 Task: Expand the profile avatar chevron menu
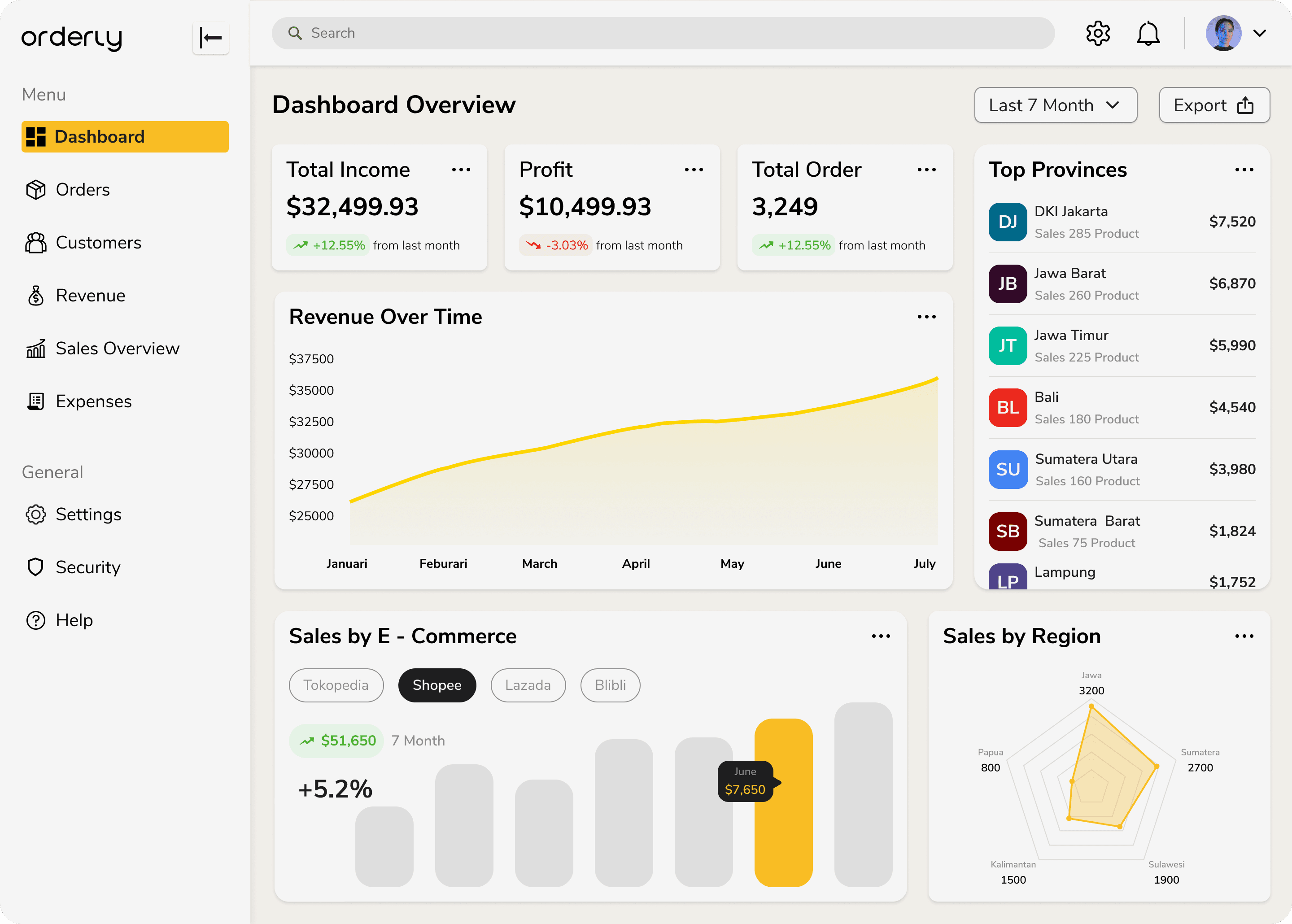click(1260, 34)
